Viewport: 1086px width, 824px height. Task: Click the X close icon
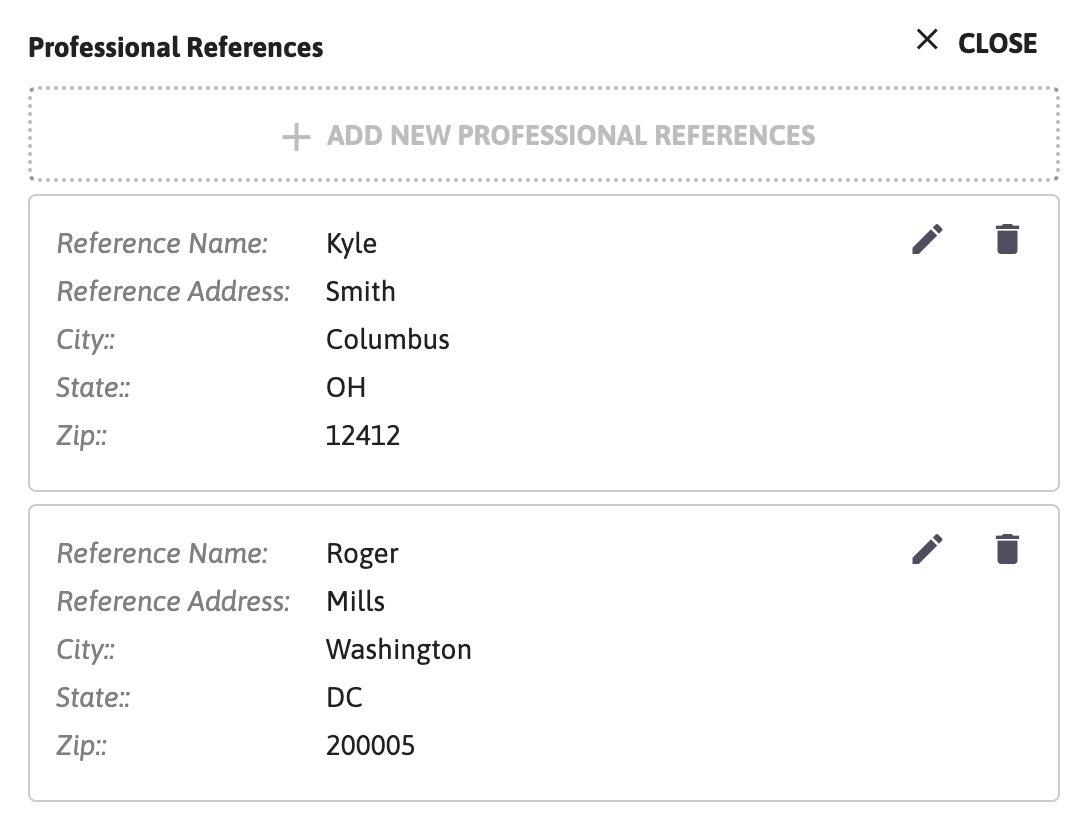tap(927, 40)
